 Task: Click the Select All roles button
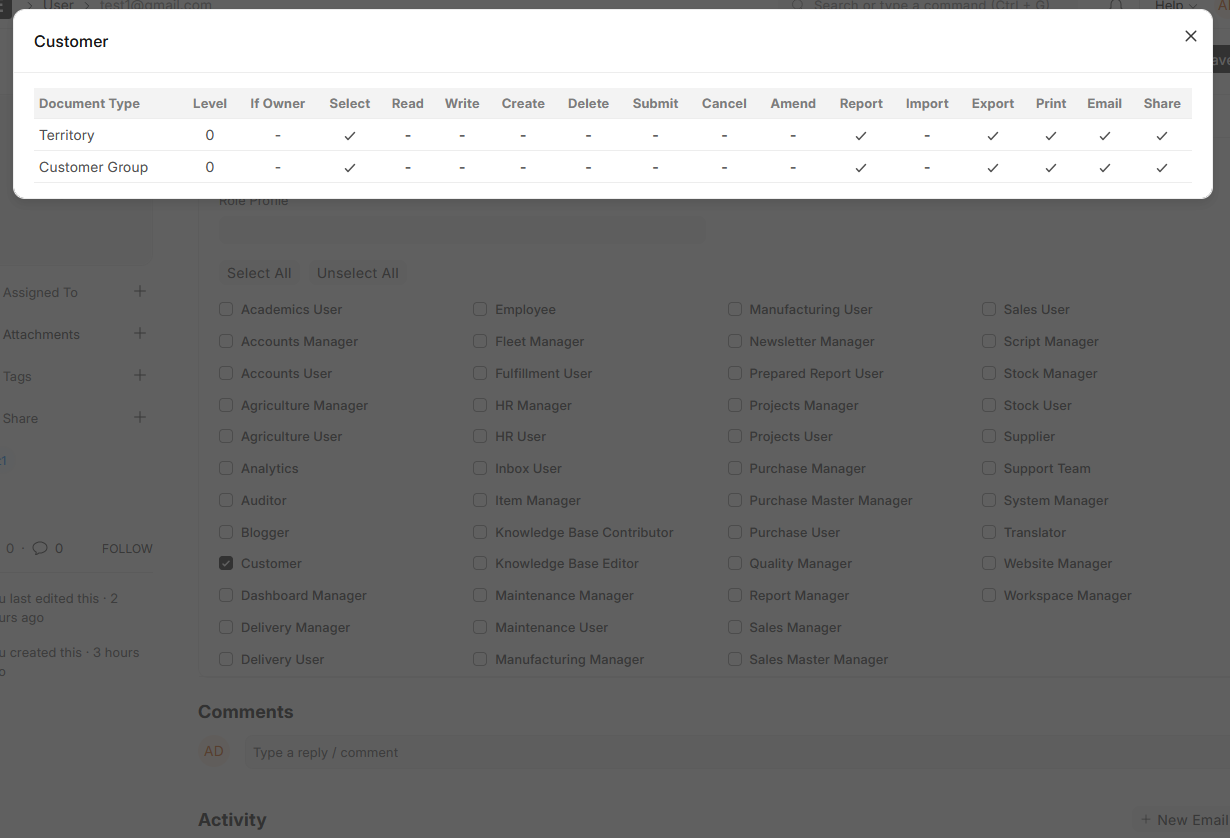point(259,273)
